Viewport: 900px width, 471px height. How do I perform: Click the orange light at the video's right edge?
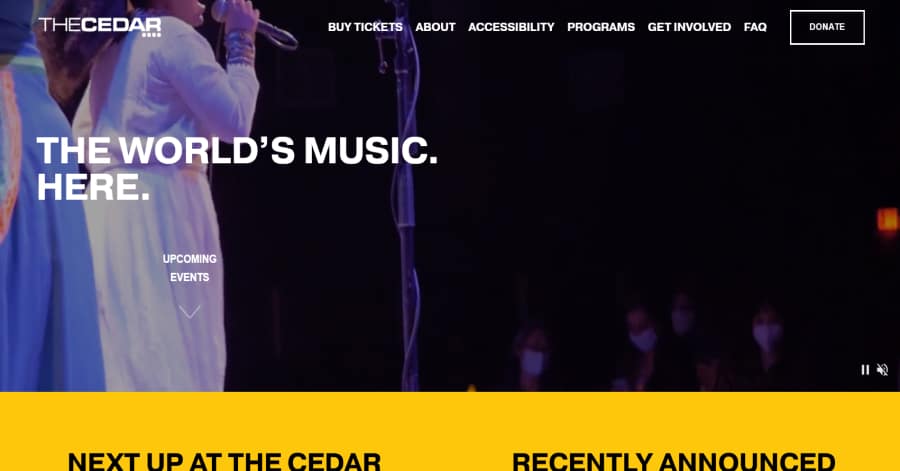point(888,221)
